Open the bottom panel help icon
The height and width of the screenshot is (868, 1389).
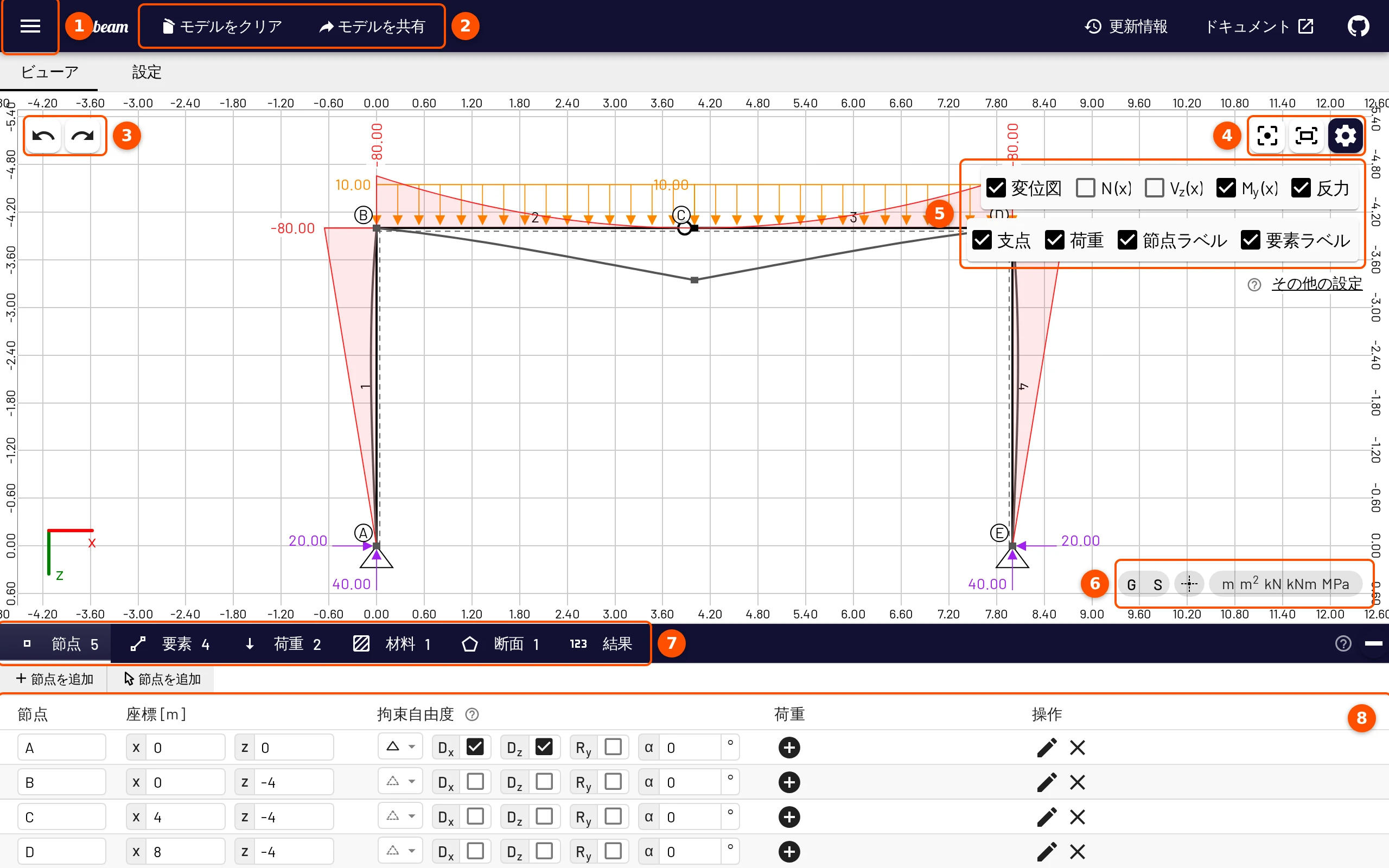coord(1343,643)
